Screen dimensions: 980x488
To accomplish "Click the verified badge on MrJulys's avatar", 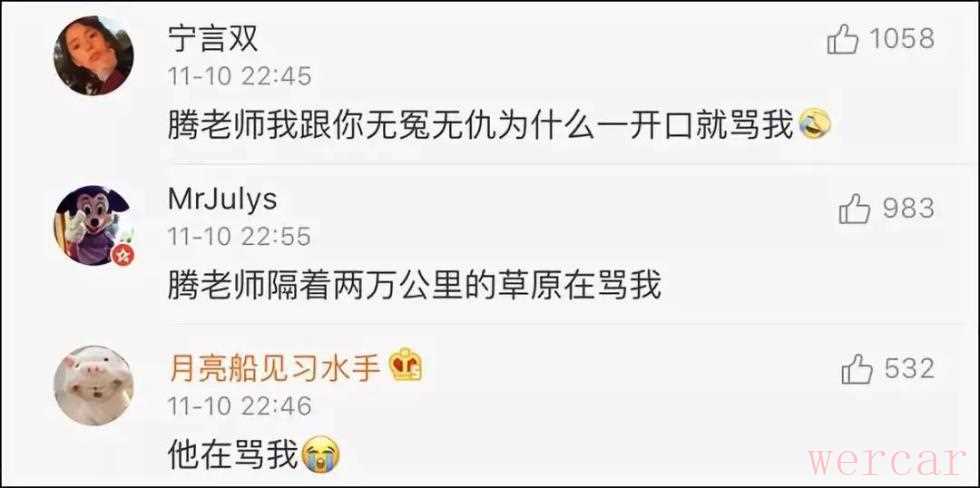I will pos(122,254).
